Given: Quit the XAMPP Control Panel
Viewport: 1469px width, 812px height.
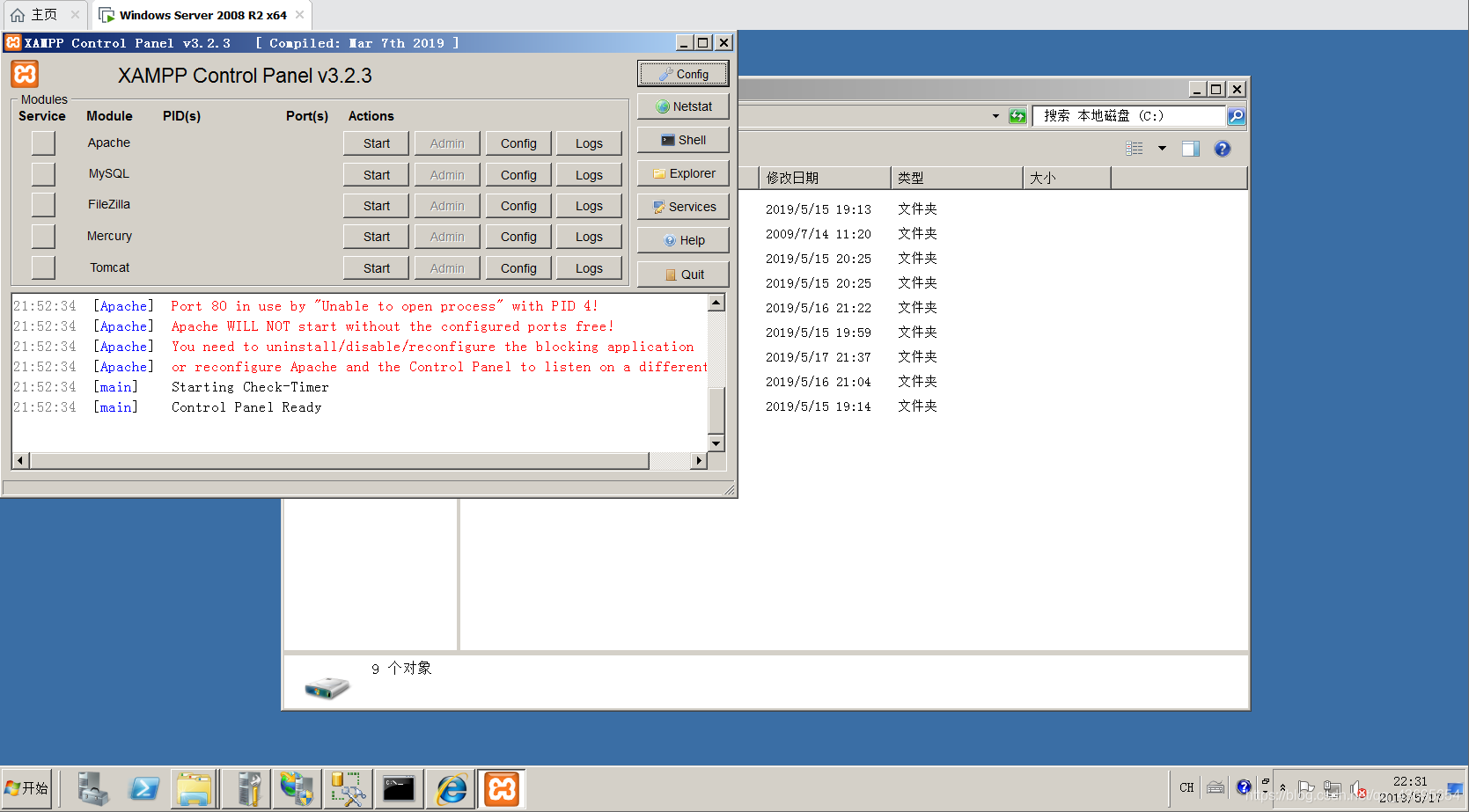Looking at the screenshot, I should pos(683,274).
